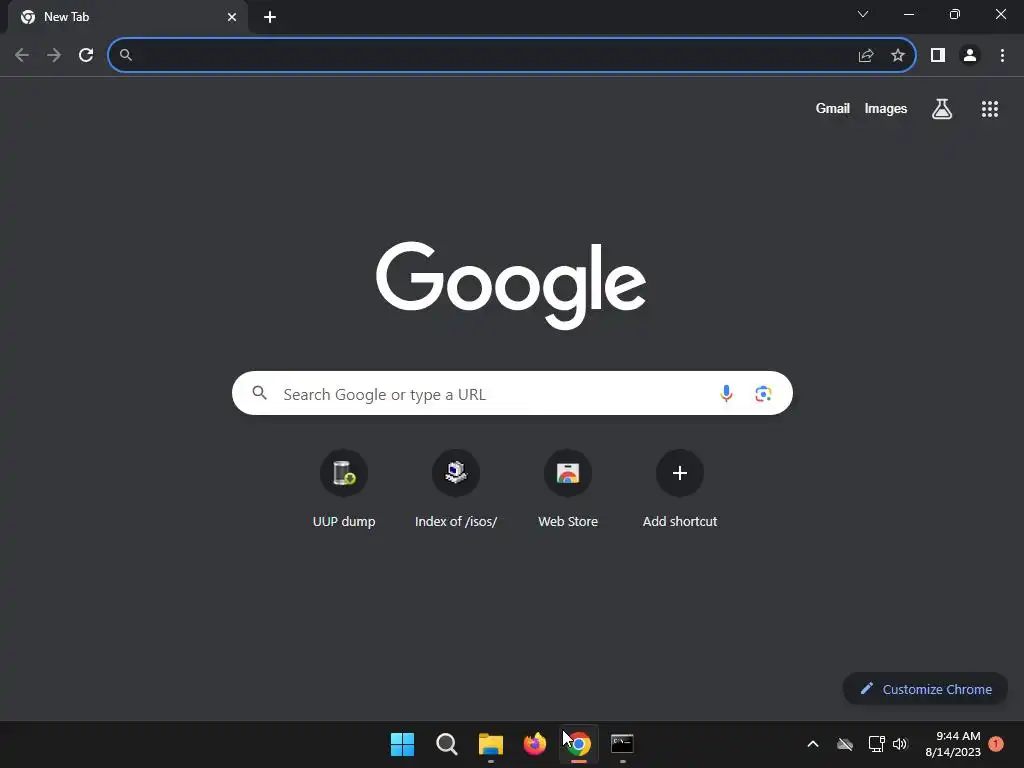Screen dimensions: 1024x768
Task: Open Chrome's three-dot menu
Action: tap(1002, 56)
